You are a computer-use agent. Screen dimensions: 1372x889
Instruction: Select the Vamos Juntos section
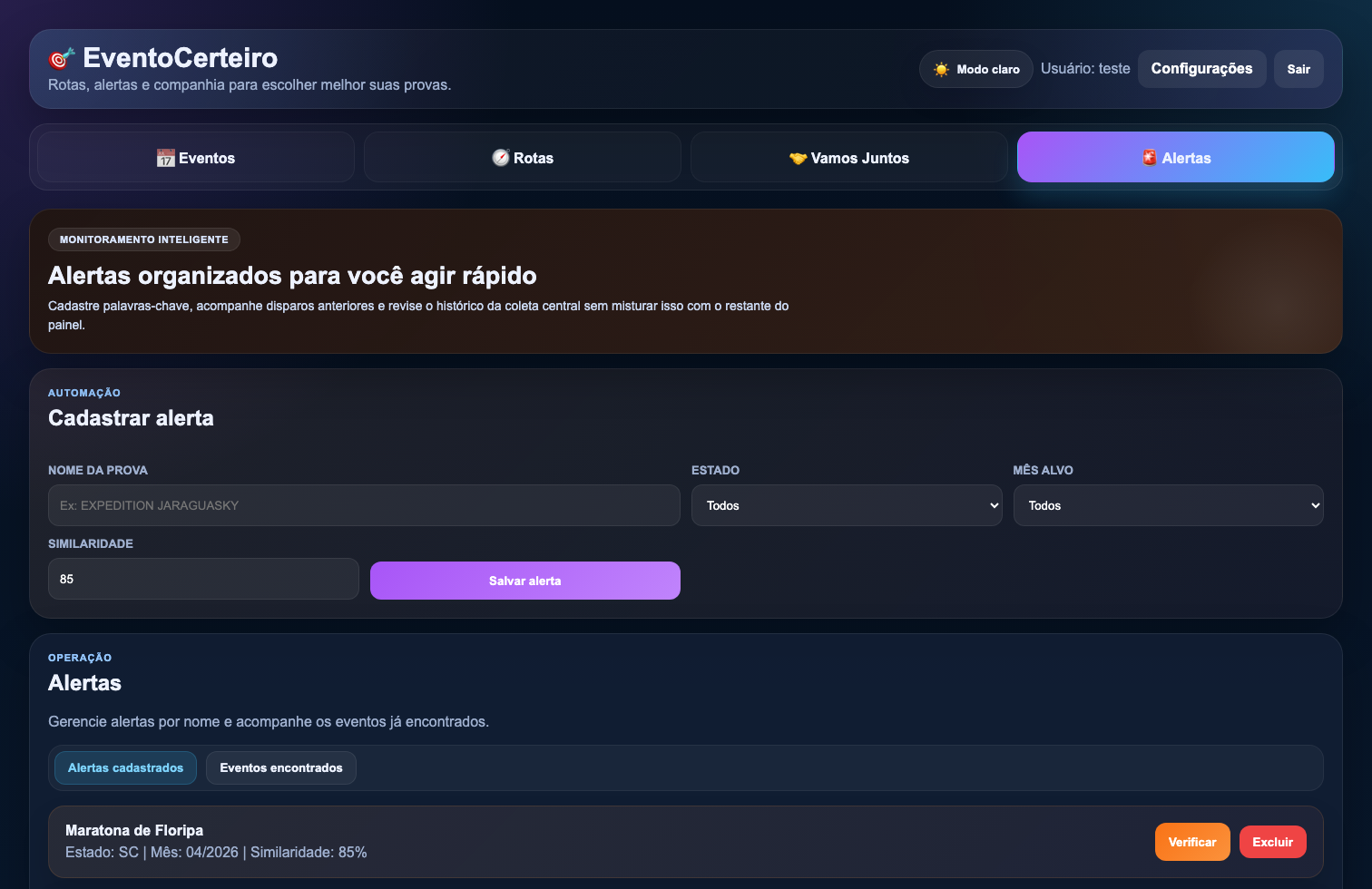click(848, 157)
